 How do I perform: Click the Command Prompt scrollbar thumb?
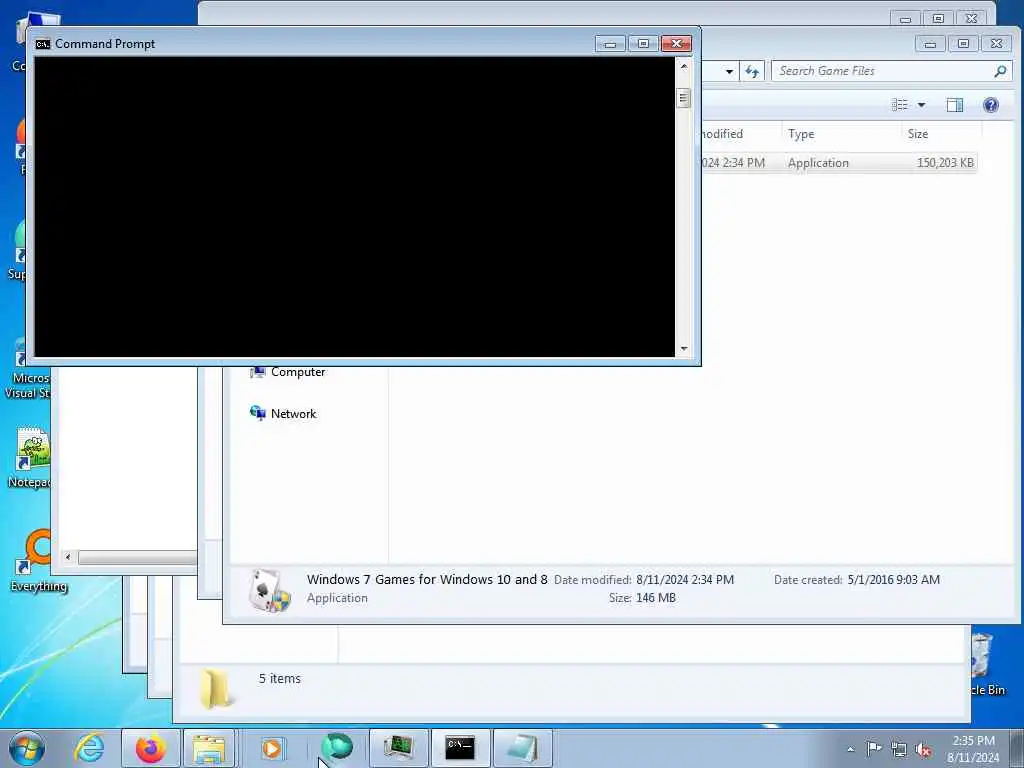tap(684, 99)
